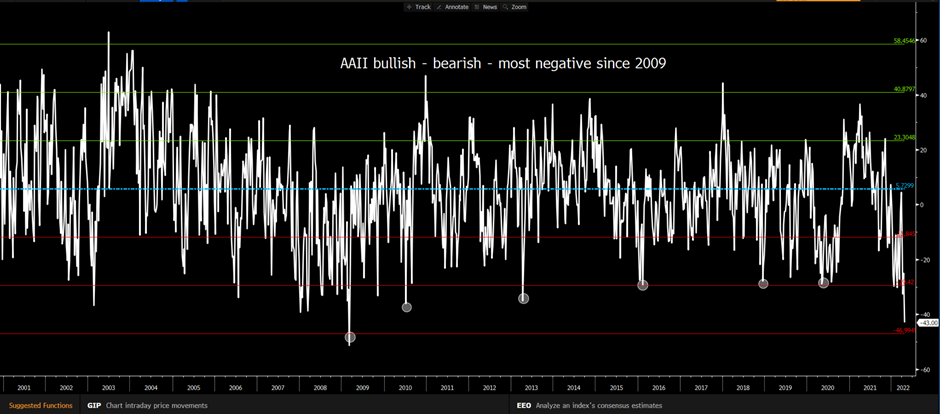
Task: Click the 40.8797 green level label
Action: (x=904, y=89)
